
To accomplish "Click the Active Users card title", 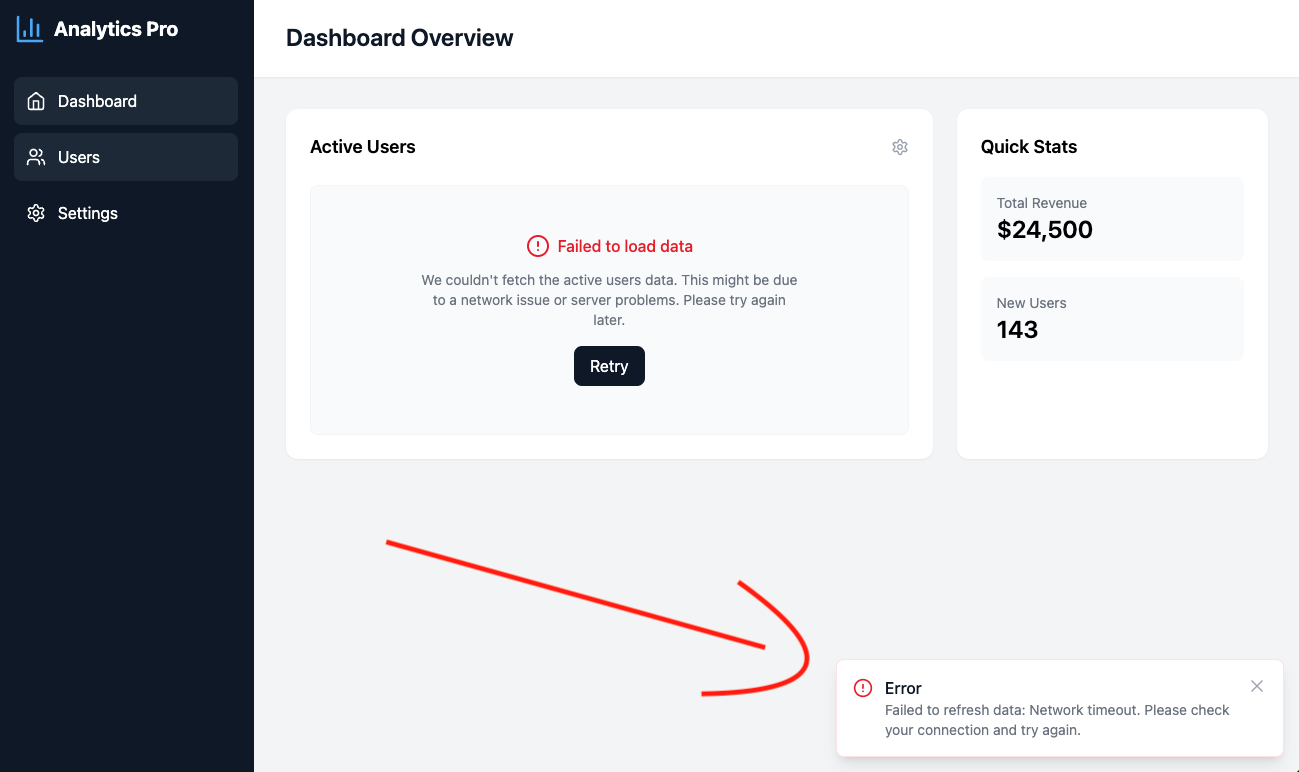I will point(362,147).
